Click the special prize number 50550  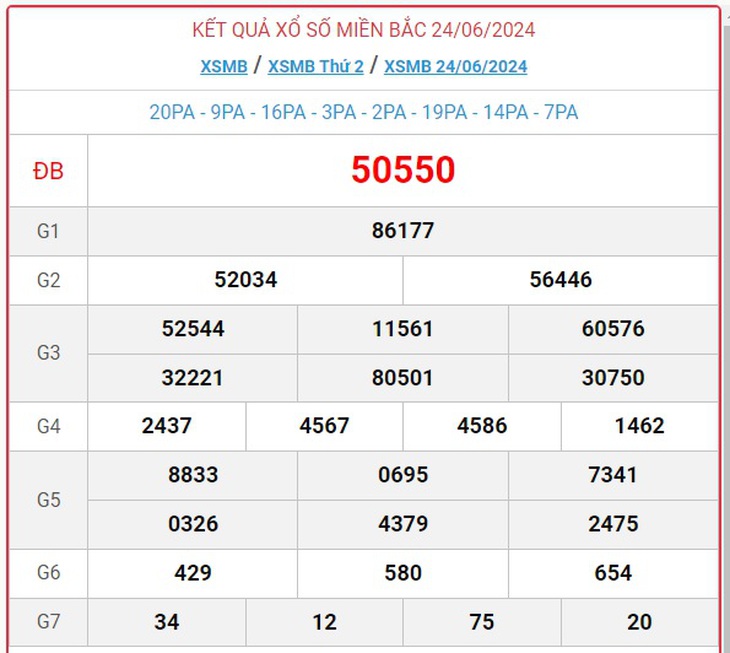pos(403,169)
